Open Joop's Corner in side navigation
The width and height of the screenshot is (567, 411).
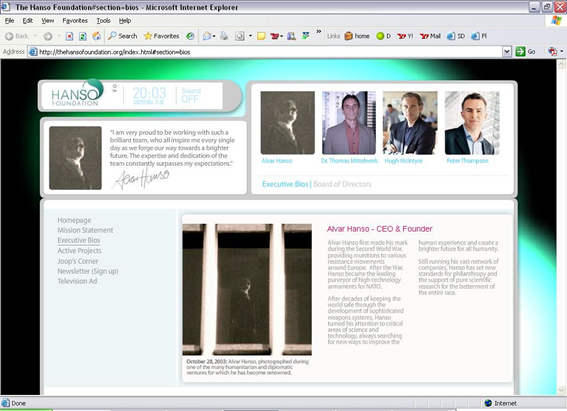(x=78, y=261)
